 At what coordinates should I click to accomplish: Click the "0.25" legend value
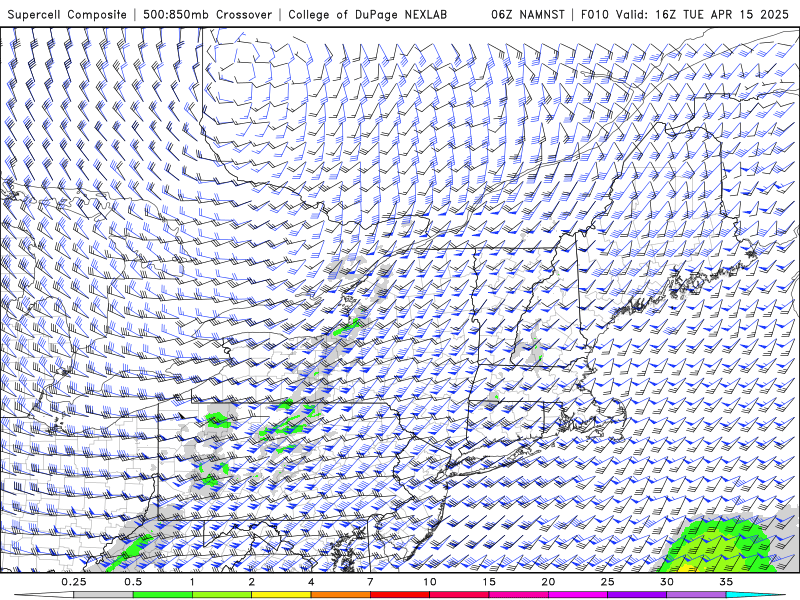click(74, 582)
